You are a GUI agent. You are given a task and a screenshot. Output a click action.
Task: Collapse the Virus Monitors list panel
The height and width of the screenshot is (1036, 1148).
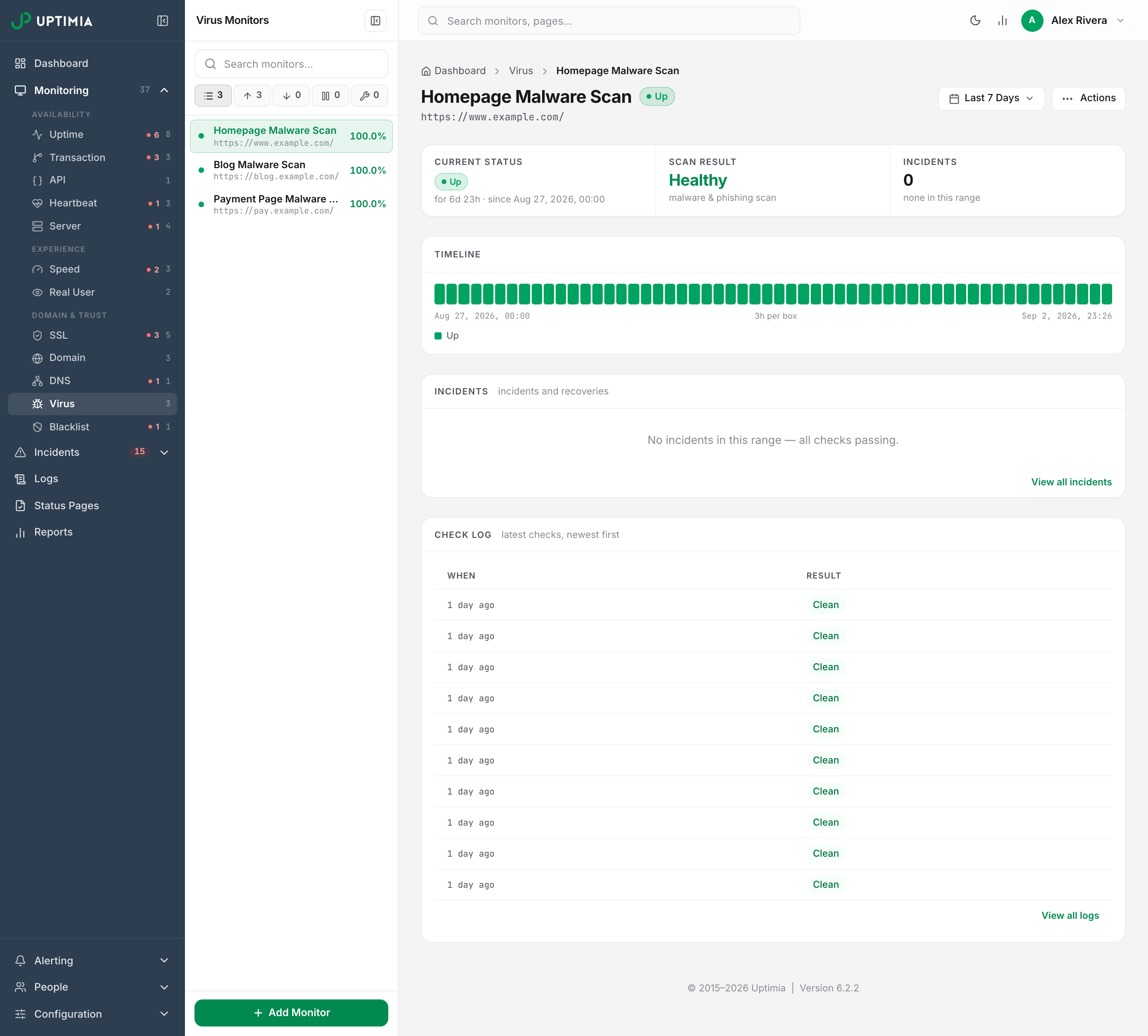point(375,21)
